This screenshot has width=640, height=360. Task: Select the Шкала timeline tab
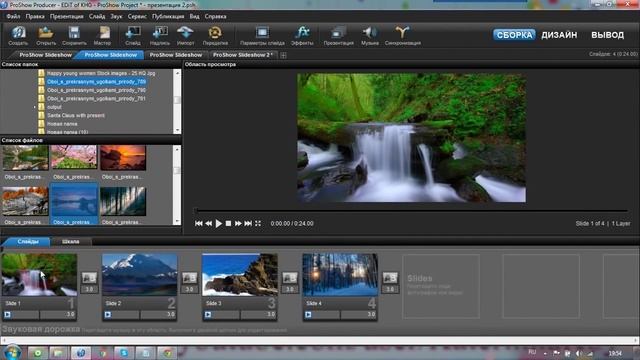70,242
